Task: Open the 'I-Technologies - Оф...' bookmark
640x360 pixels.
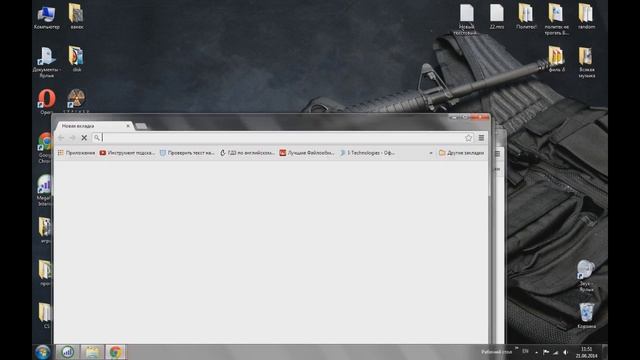Action: pos(367,153)
